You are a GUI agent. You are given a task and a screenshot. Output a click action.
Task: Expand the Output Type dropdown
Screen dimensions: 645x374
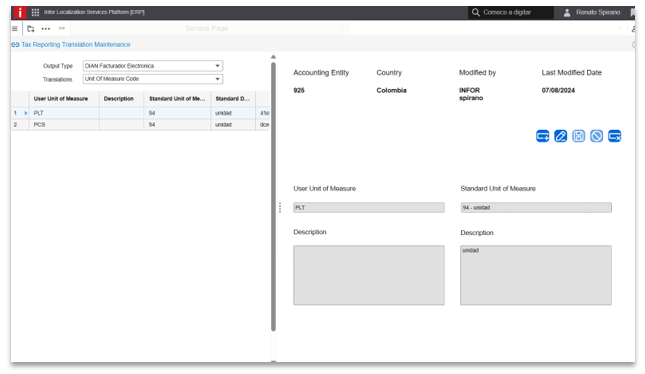(x=217, y=66)
